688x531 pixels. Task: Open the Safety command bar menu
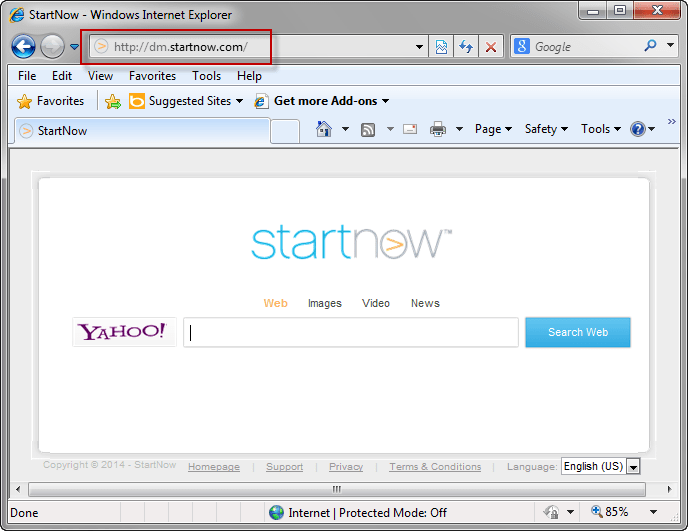click(x=546, y=129)
